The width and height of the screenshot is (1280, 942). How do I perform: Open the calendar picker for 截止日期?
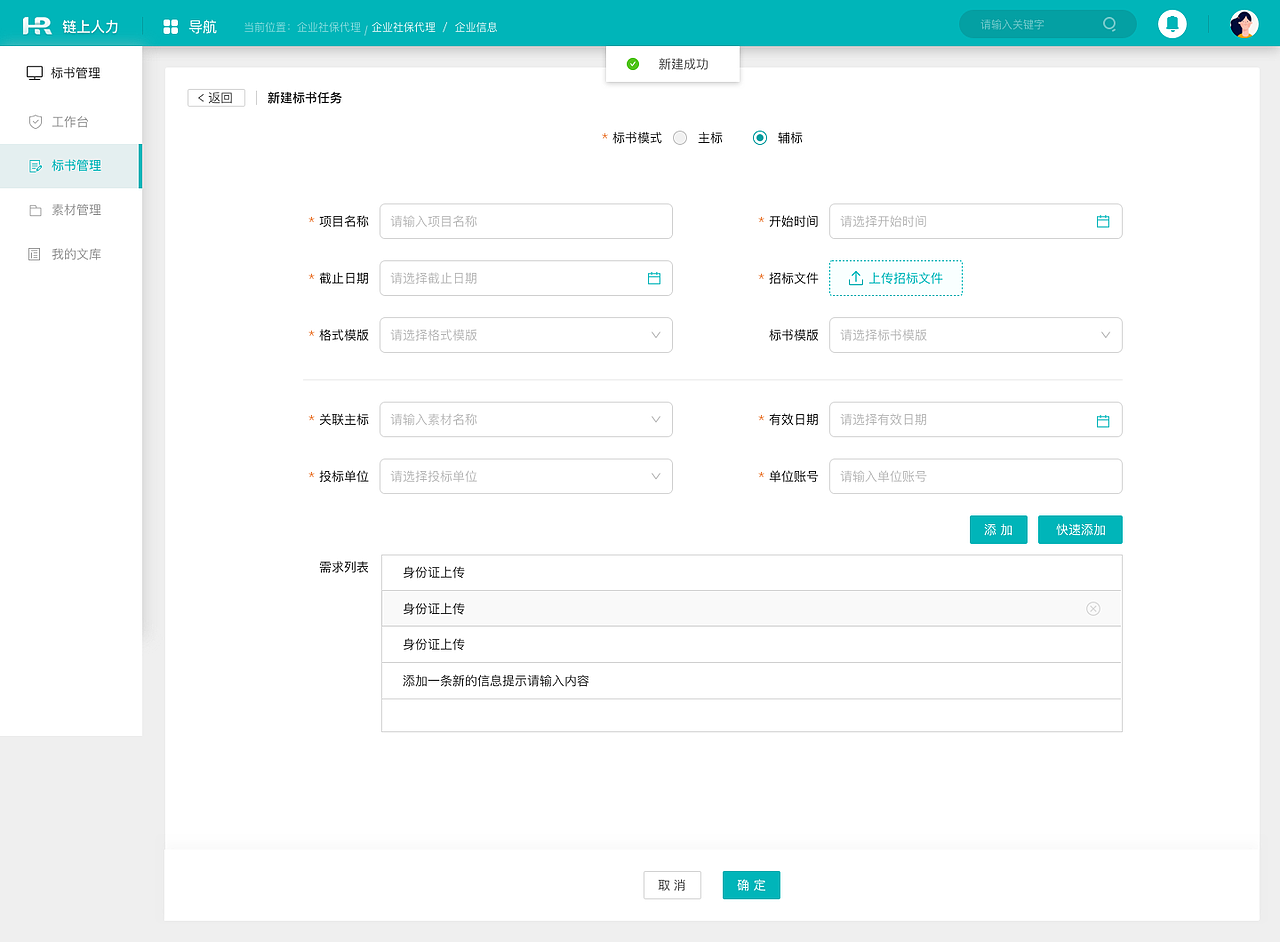click(655, 278)
